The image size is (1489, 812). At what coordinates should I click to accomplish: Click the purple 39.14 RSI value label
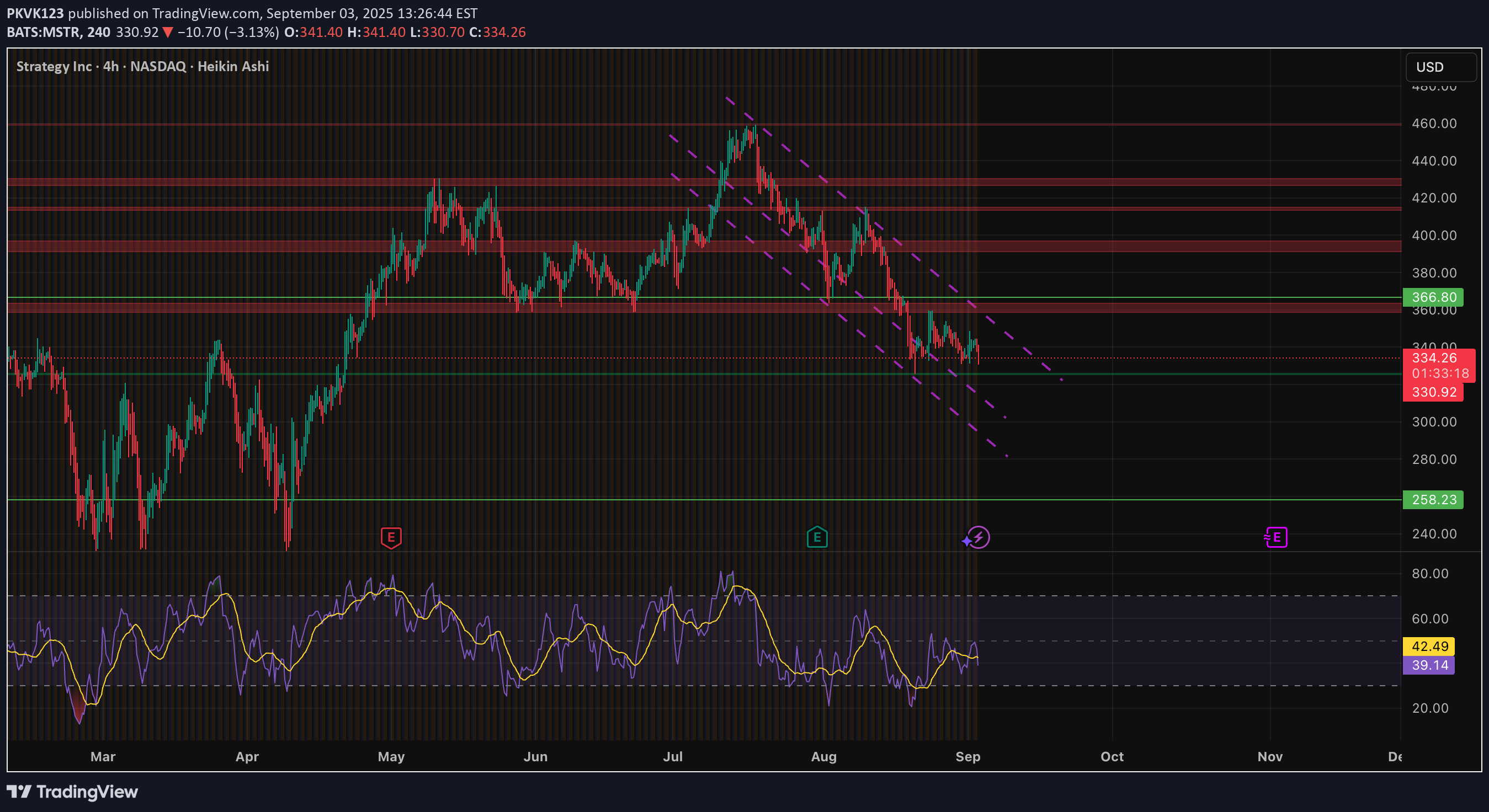[1429, 665]
